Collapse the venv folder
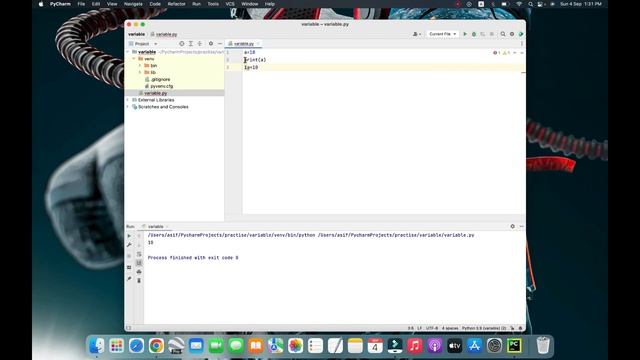640x360 pixels. [134, 59]
